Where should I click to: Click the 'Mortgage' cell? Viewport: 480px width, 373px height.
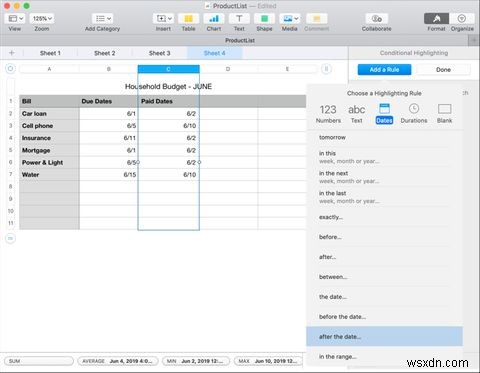click(x=49, y=150)
